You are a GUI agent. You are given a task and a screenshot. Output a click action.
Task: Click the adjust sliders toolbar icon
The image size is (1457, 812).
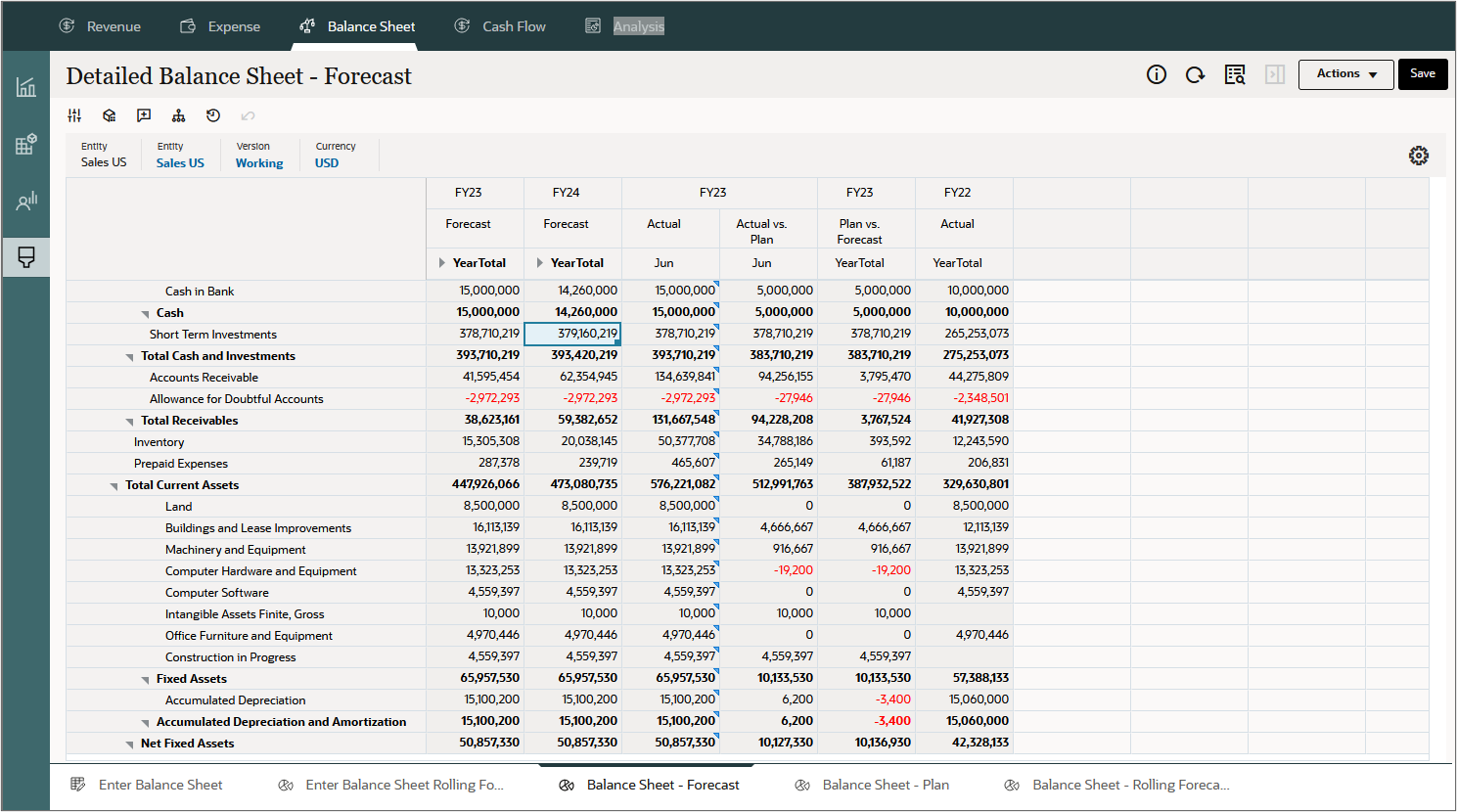(74, 115)
